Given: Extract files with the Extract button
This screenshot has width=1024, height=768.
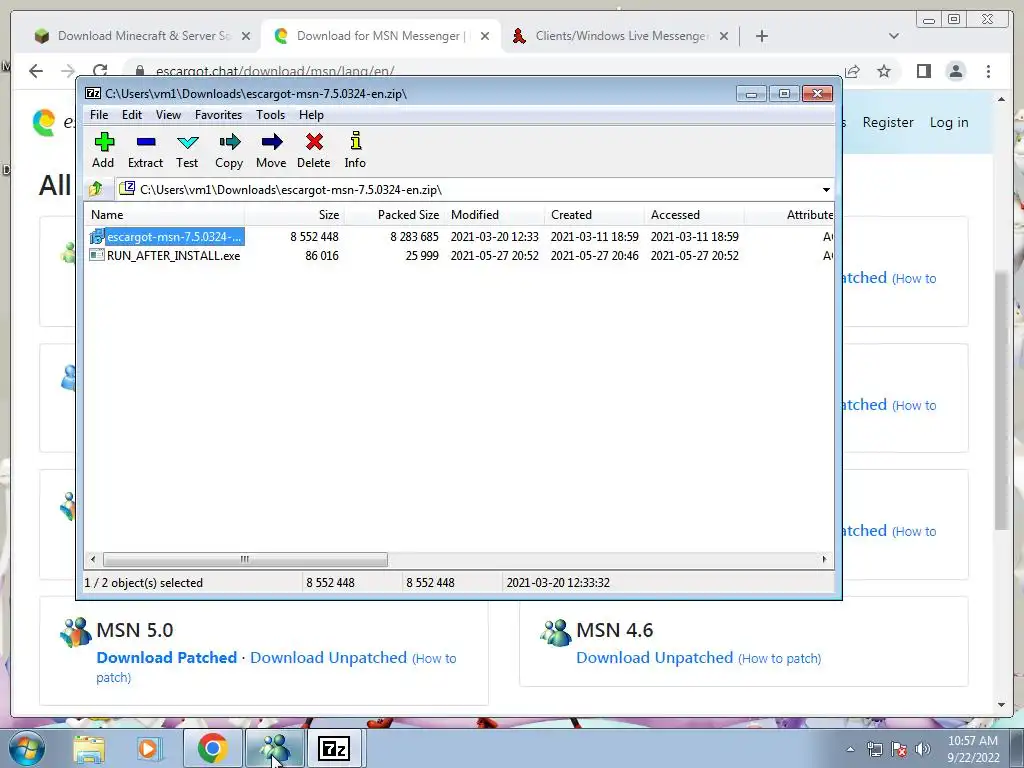Looking at the screenshot, I should click(x=145, y=150).
